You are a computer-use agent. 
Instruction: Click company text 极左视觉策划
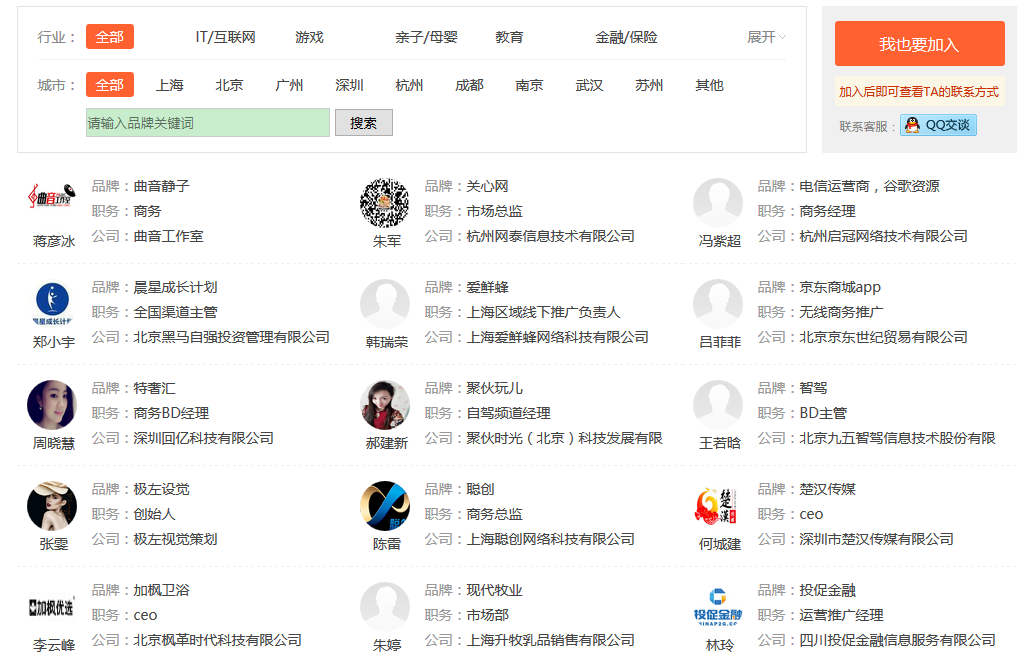point(175,539)
